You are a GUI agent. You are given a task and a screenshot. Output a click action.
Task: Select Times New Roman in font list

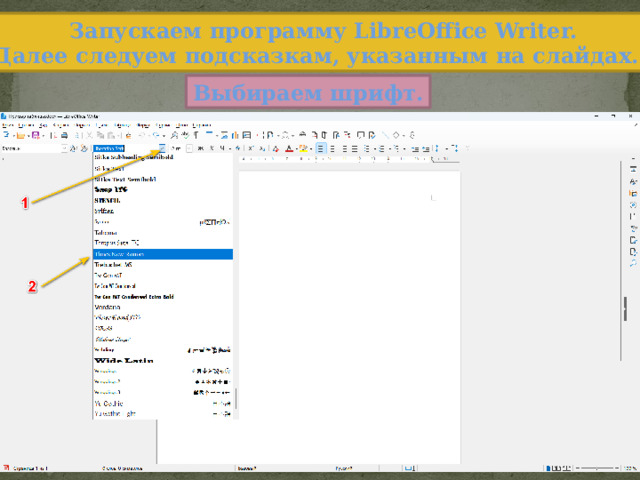163,254
